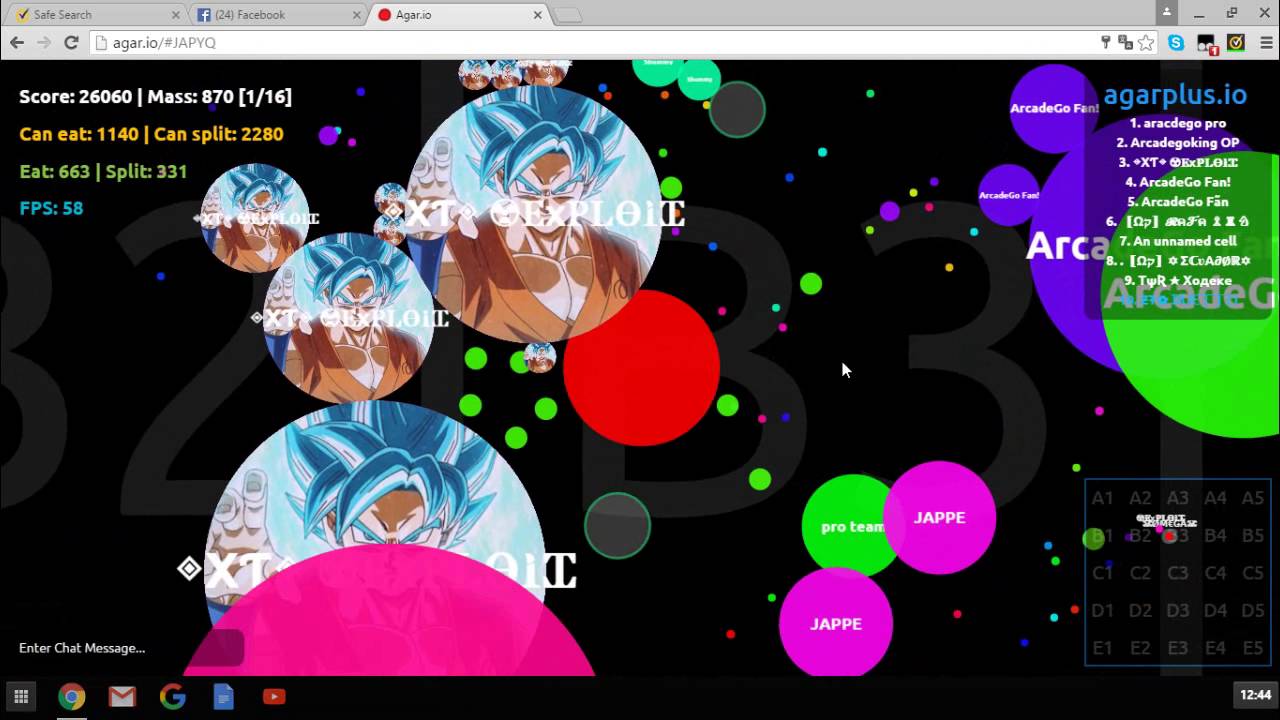Open Gmail from the taskbar
This screenshot has width=1280, height=720.
pos(122,696)
